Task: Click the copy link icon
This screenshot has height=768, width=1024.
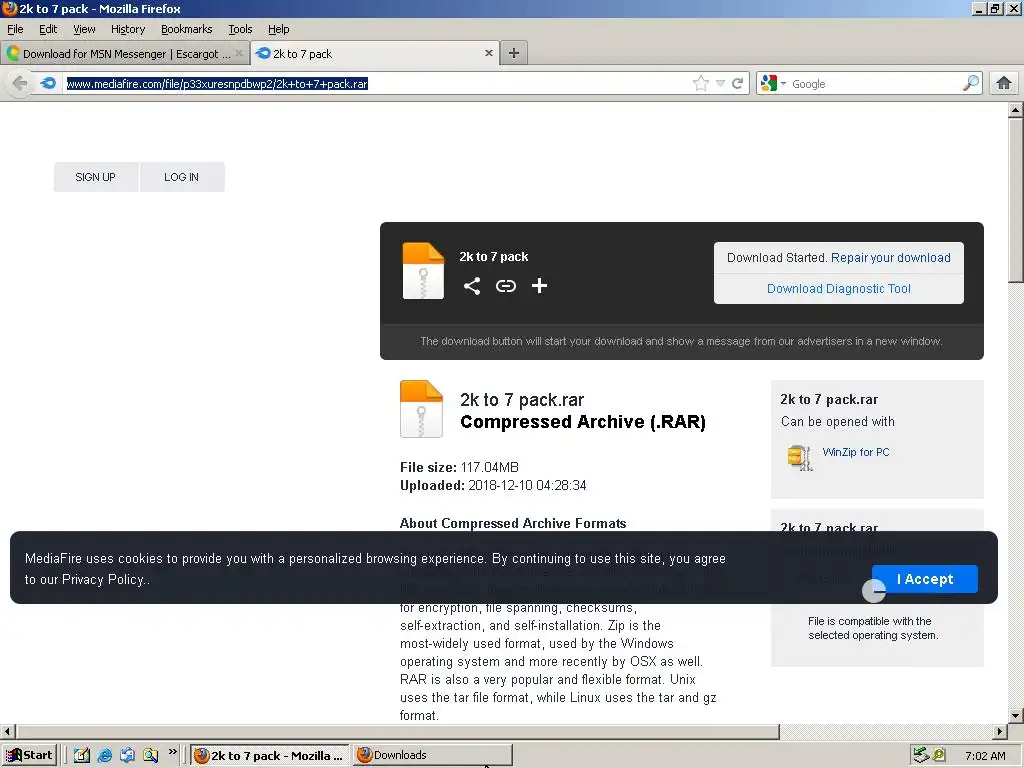Action: coord(505,286)
